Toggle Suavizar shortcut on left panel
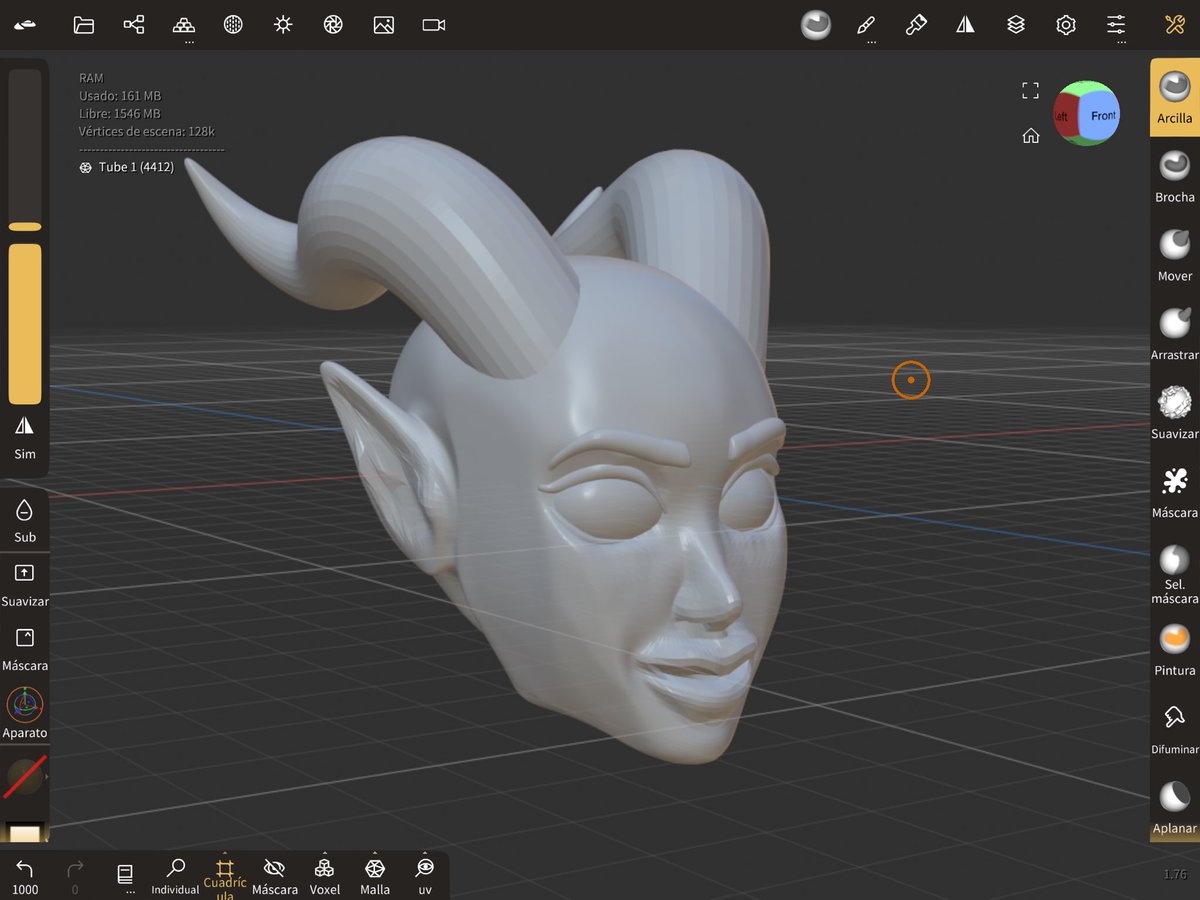Screen dimensions: 1200x900 [x=25, y=584]
